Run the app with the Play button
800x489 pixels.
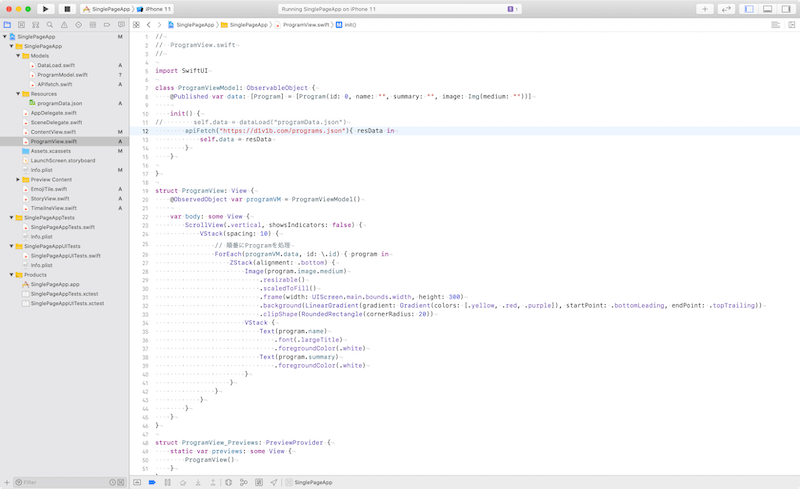[45, 9]
